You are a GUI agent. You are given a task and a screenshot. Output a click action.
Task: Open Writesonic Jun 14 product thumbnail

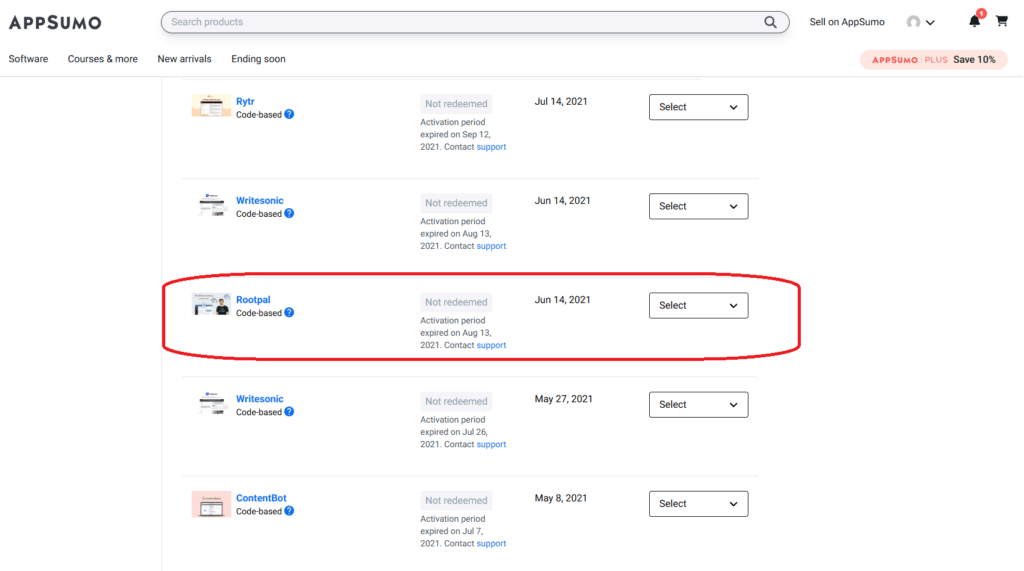pos(211,205)
